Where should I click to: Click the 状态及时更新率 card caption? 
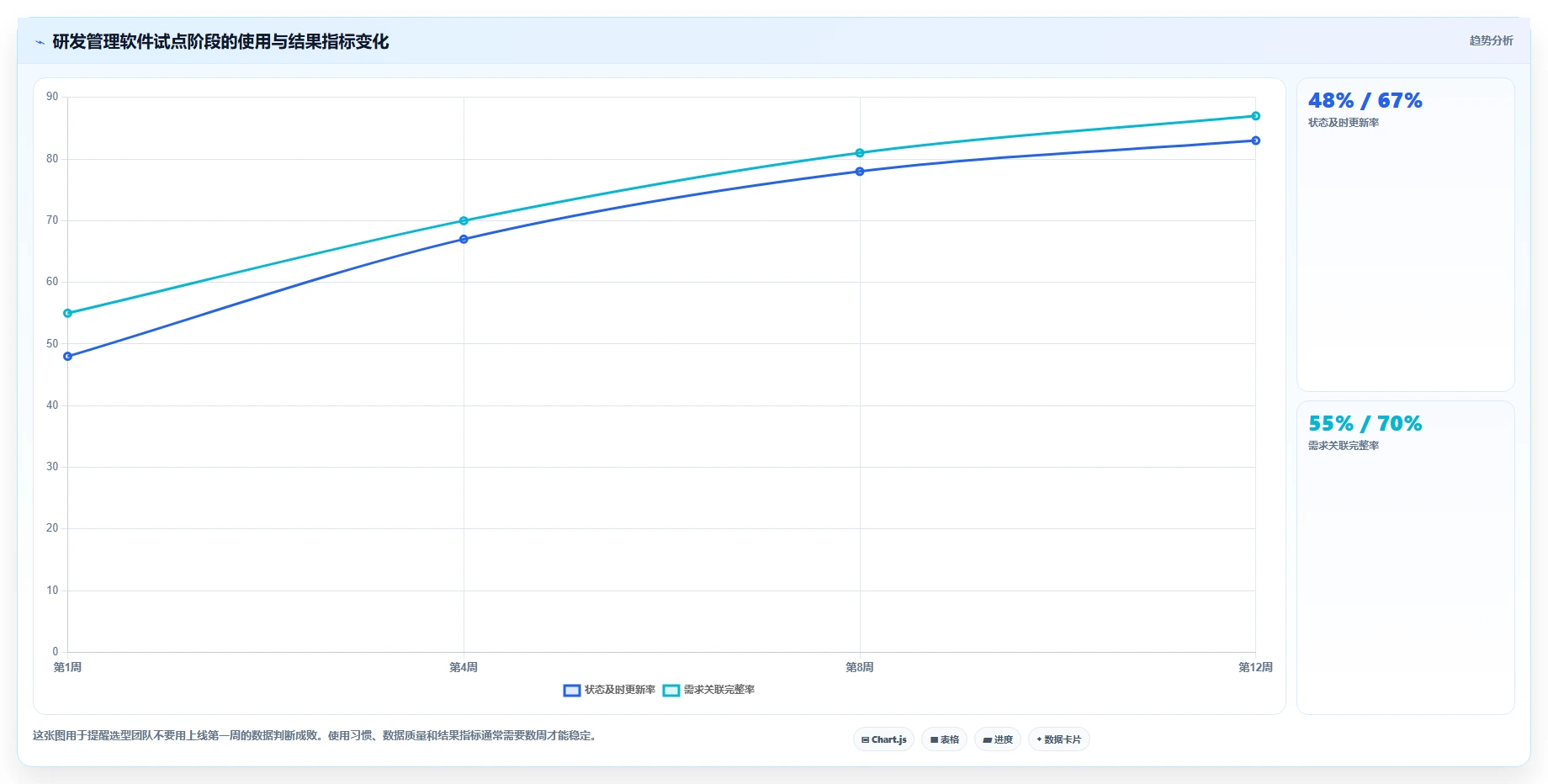(x=1344, y=123)
